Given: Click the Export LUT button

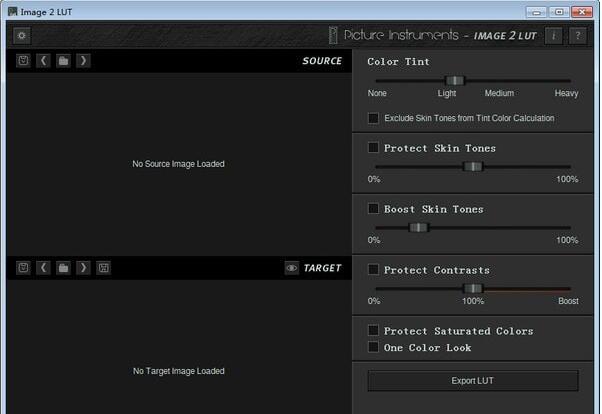Looking at the screenshot, I should [x=473, y=381].
